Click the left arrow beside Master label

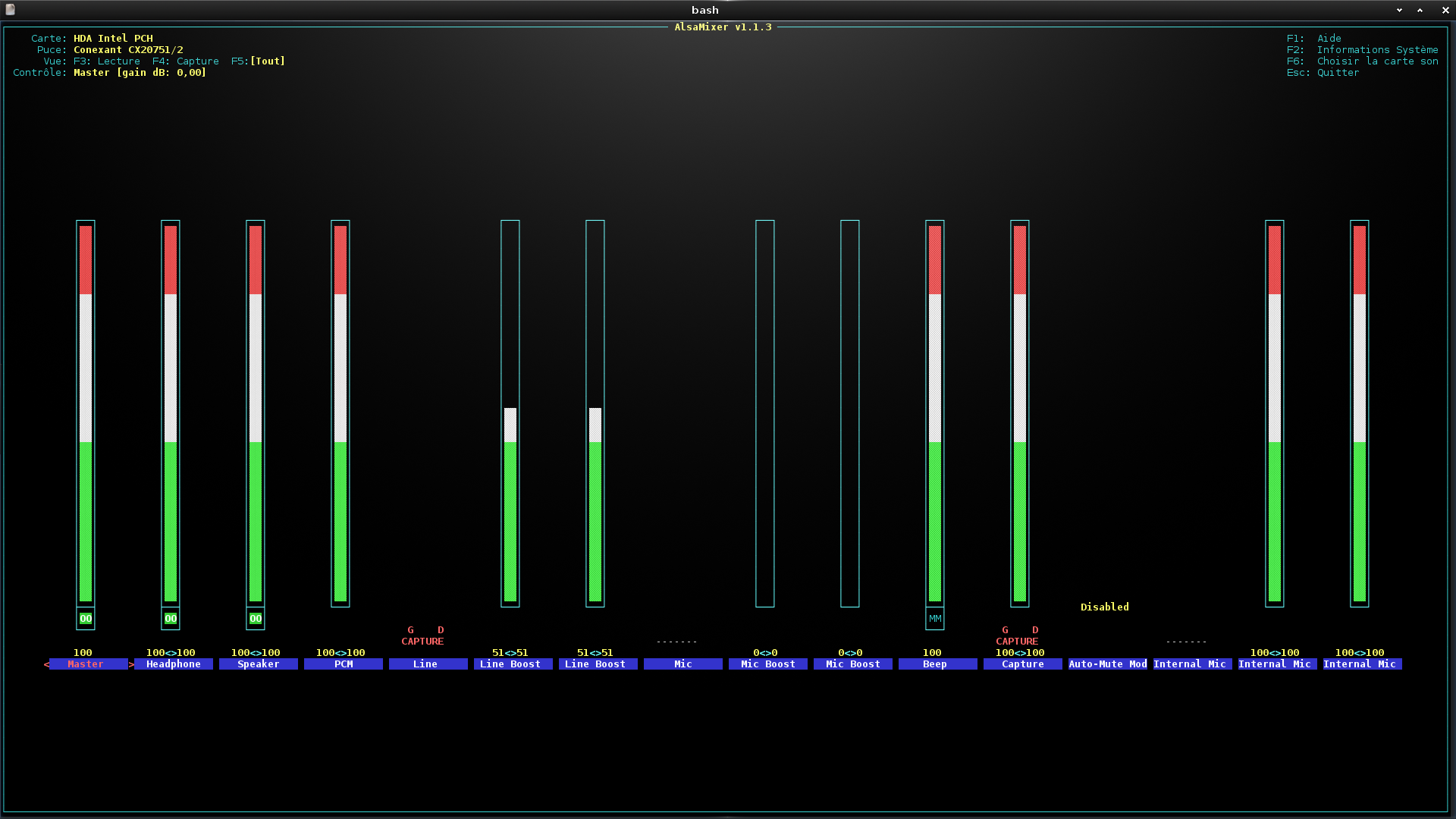pyautogui.click(x=46, y=664)
